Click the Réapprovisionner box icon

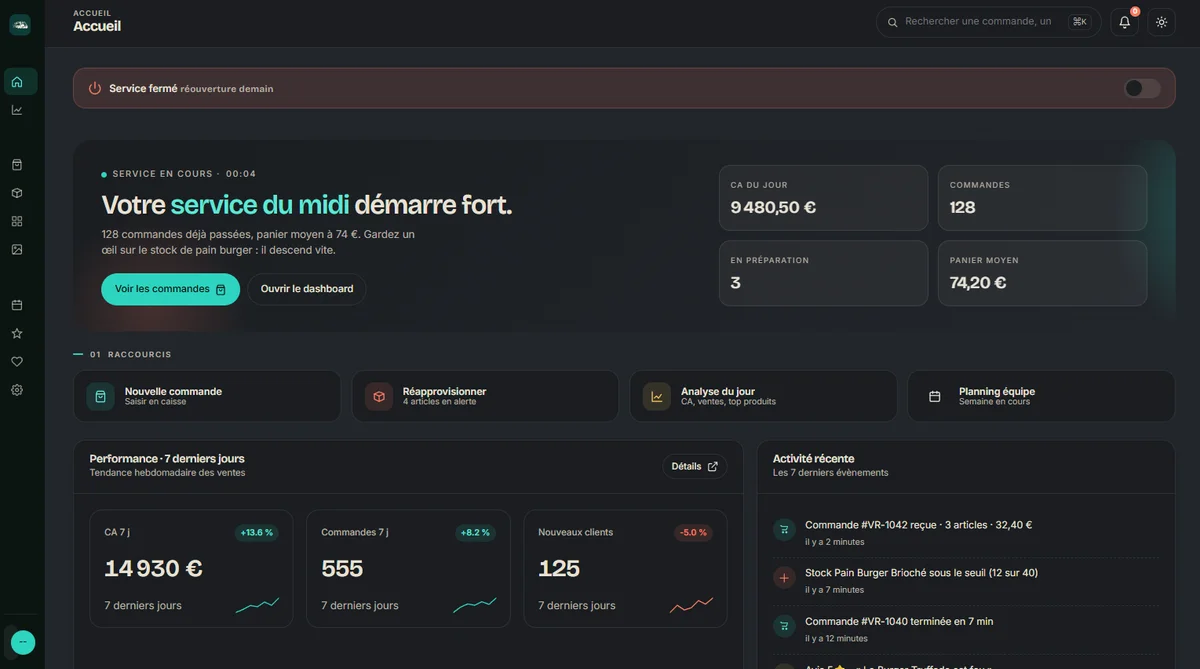click(379, 397)
